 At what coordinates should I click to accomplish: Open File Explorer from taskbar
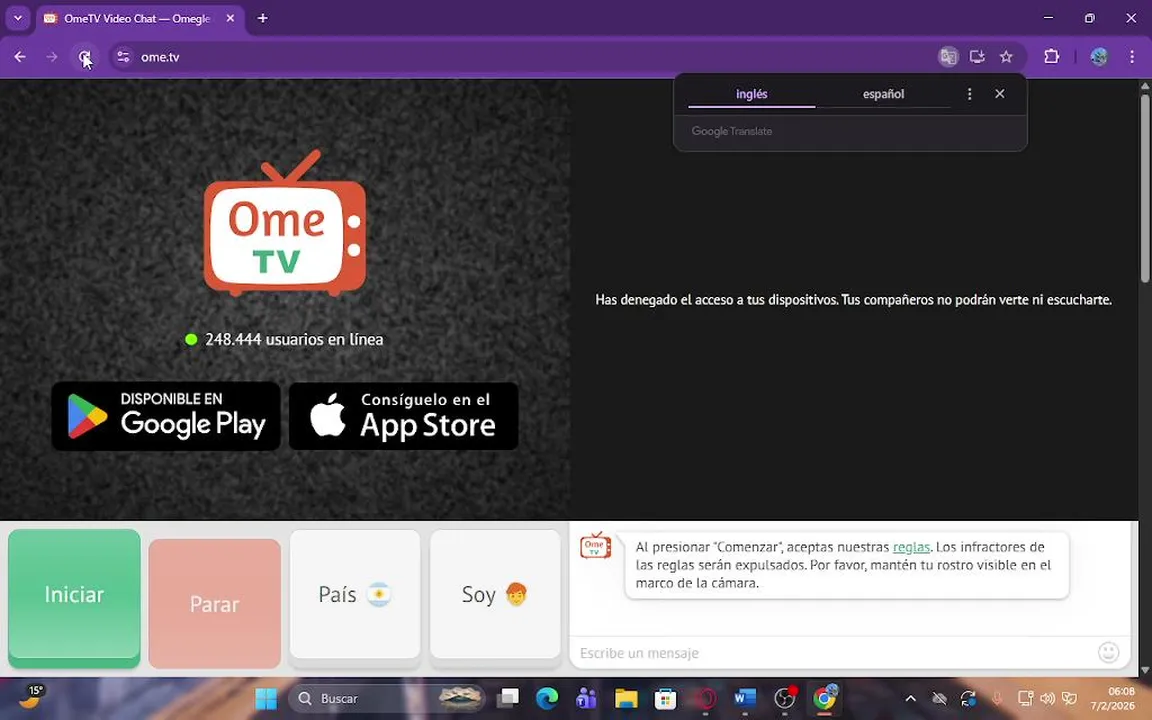(x=626, y=698)
